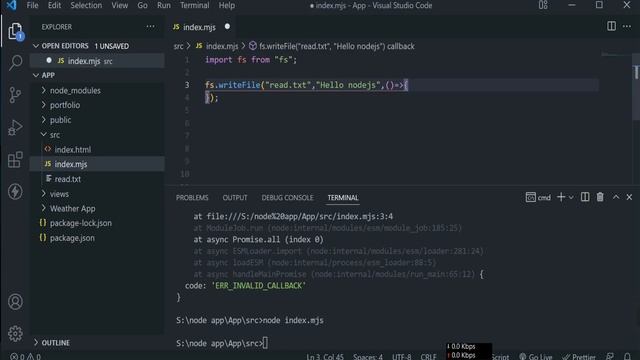Collapse the Open Editors section
640x360 pixels.
click(36, 46)
